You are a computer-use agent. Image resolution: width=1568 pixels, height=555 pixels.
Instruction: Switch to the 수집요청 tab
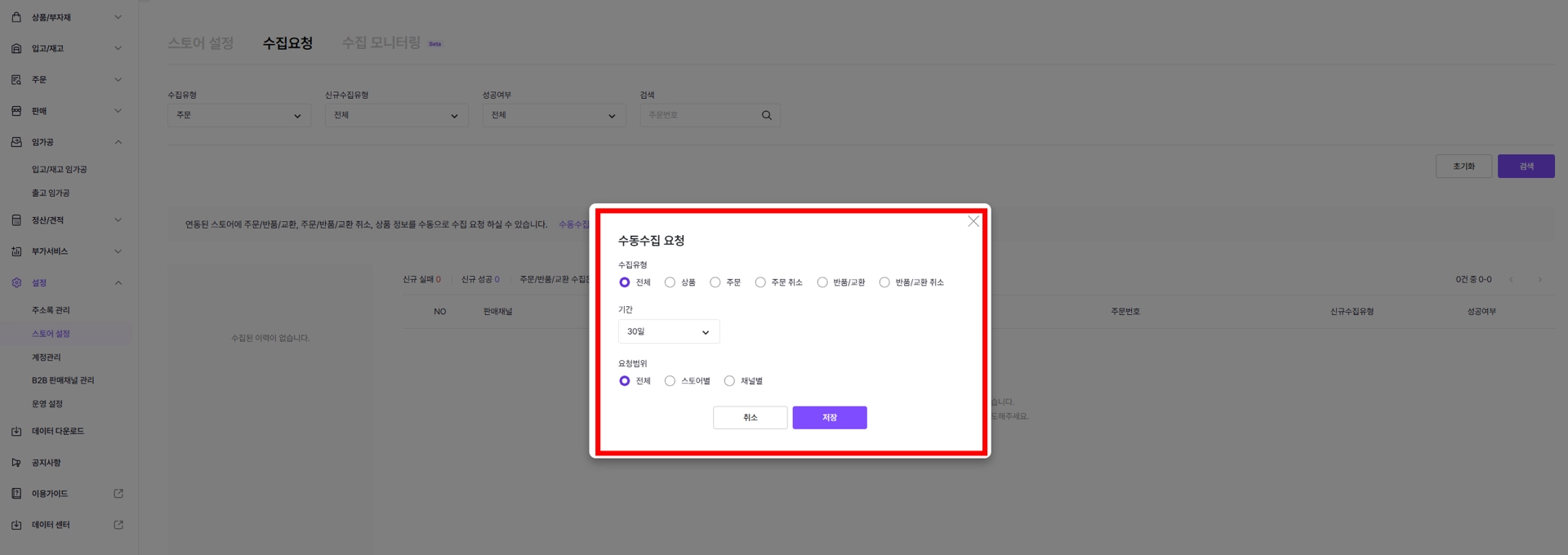tap(287, 43)
